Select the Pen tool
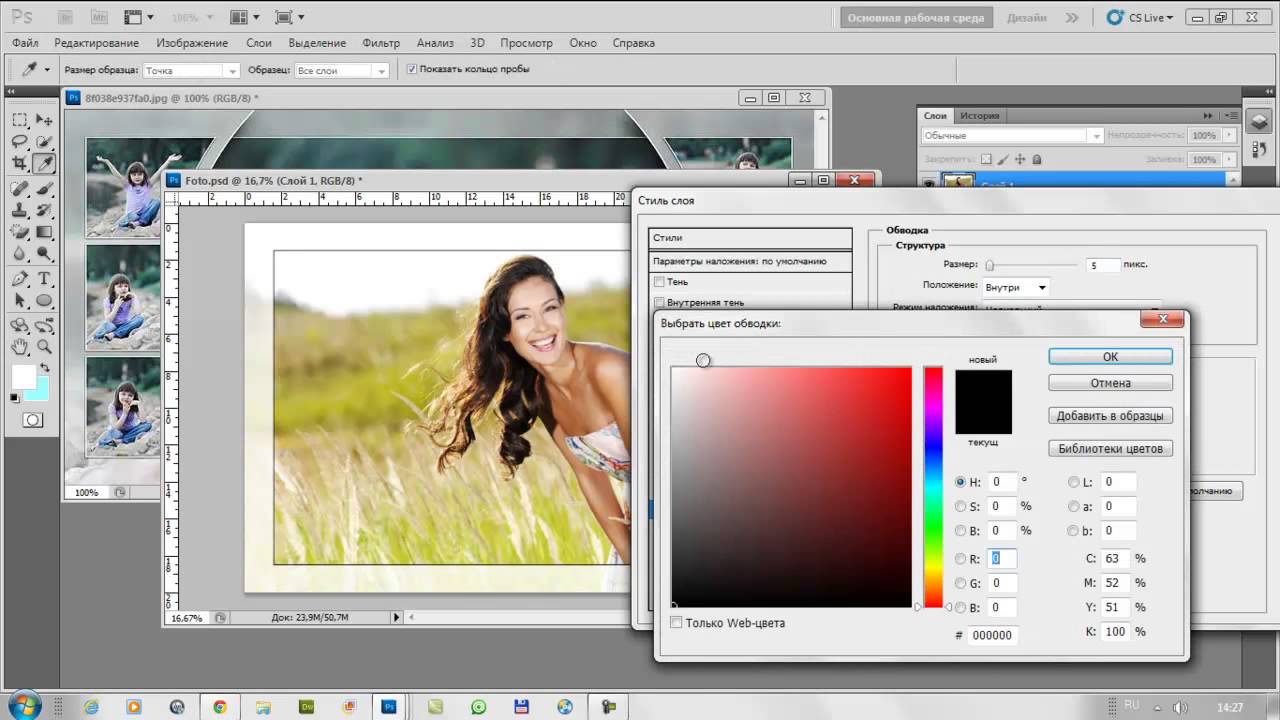 (x=19, y=279)
